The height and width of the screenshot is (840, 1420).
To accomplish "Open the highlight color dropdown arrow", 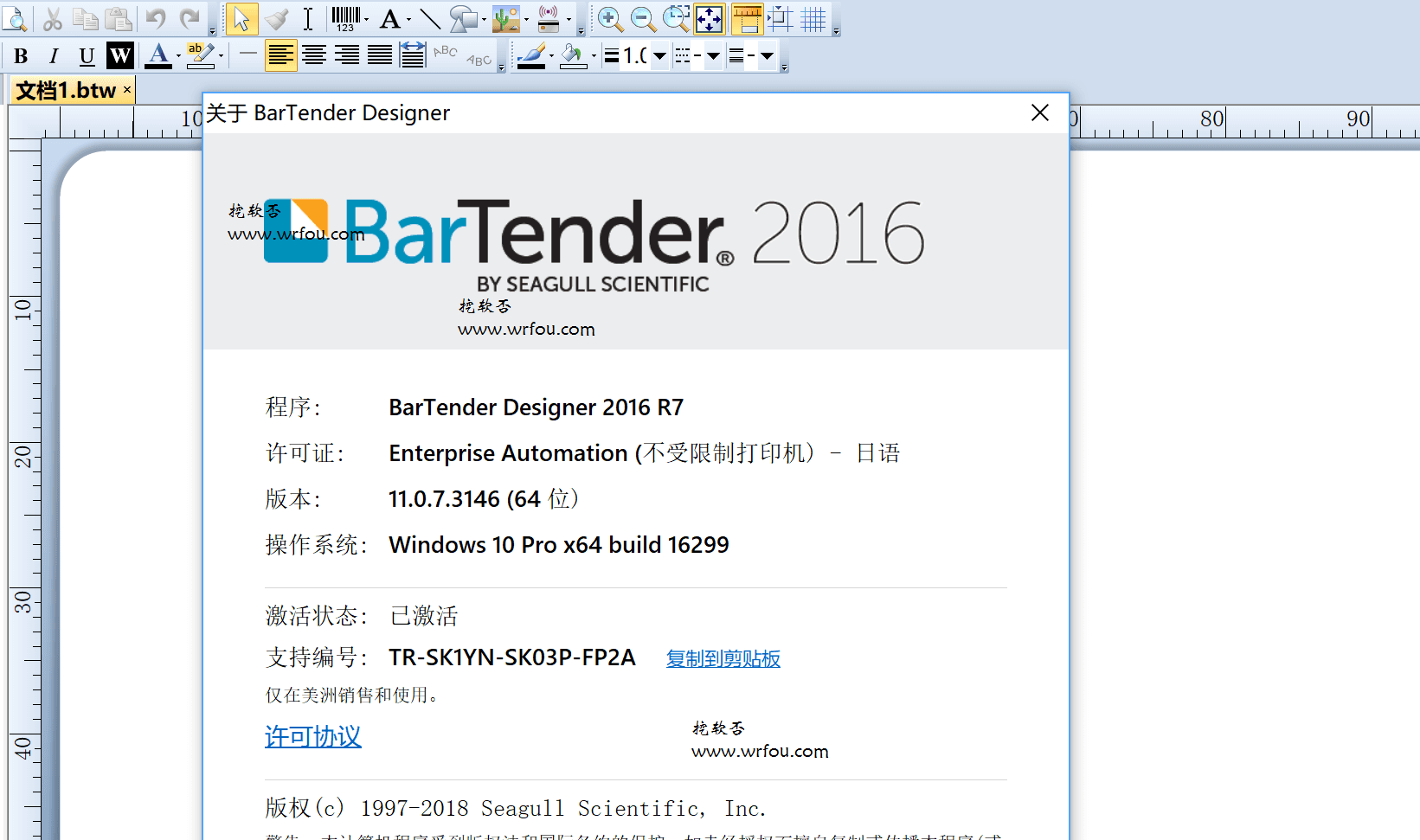I will (x=221, y=56).
